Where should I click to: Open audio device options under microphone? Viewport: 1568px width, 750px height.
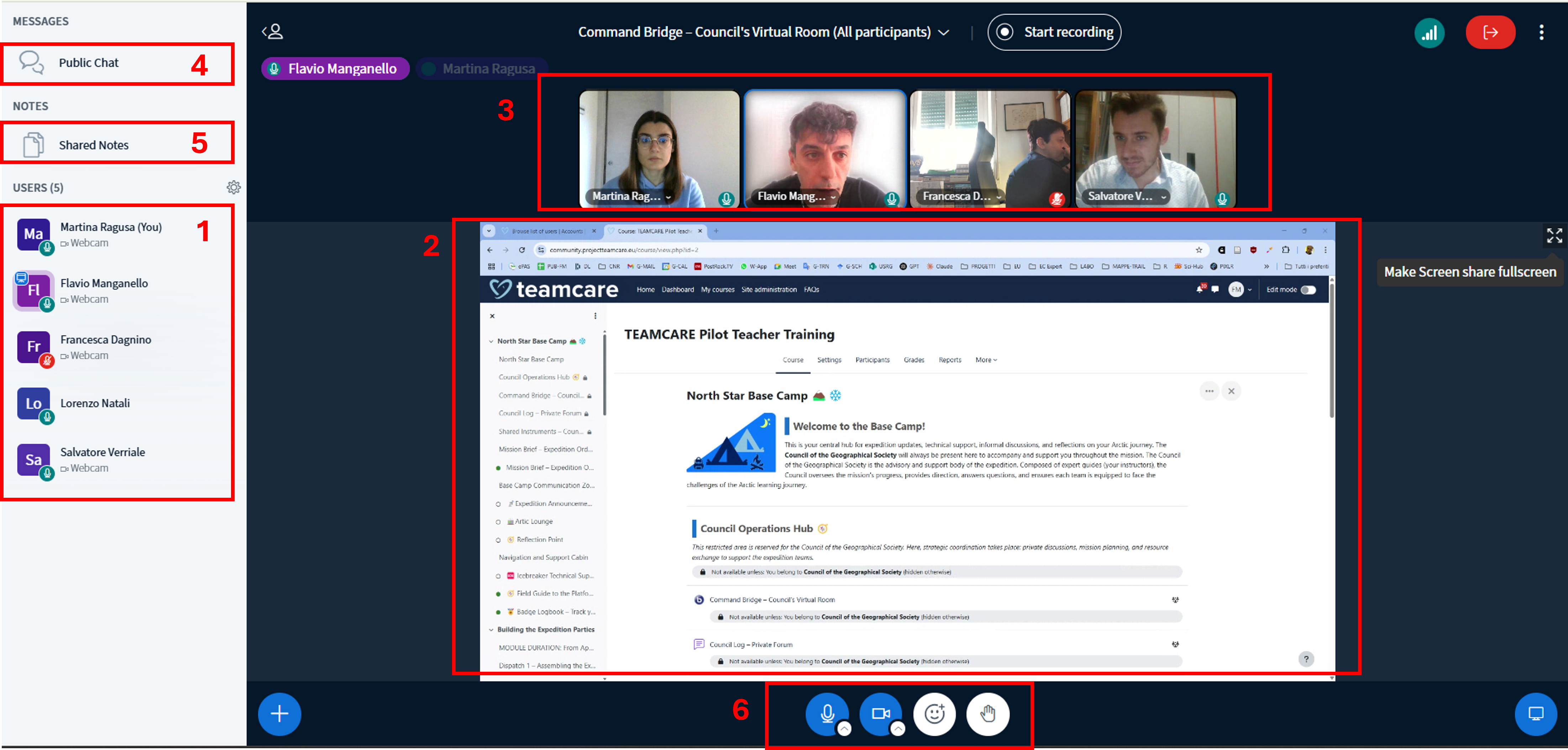[844, 729]
